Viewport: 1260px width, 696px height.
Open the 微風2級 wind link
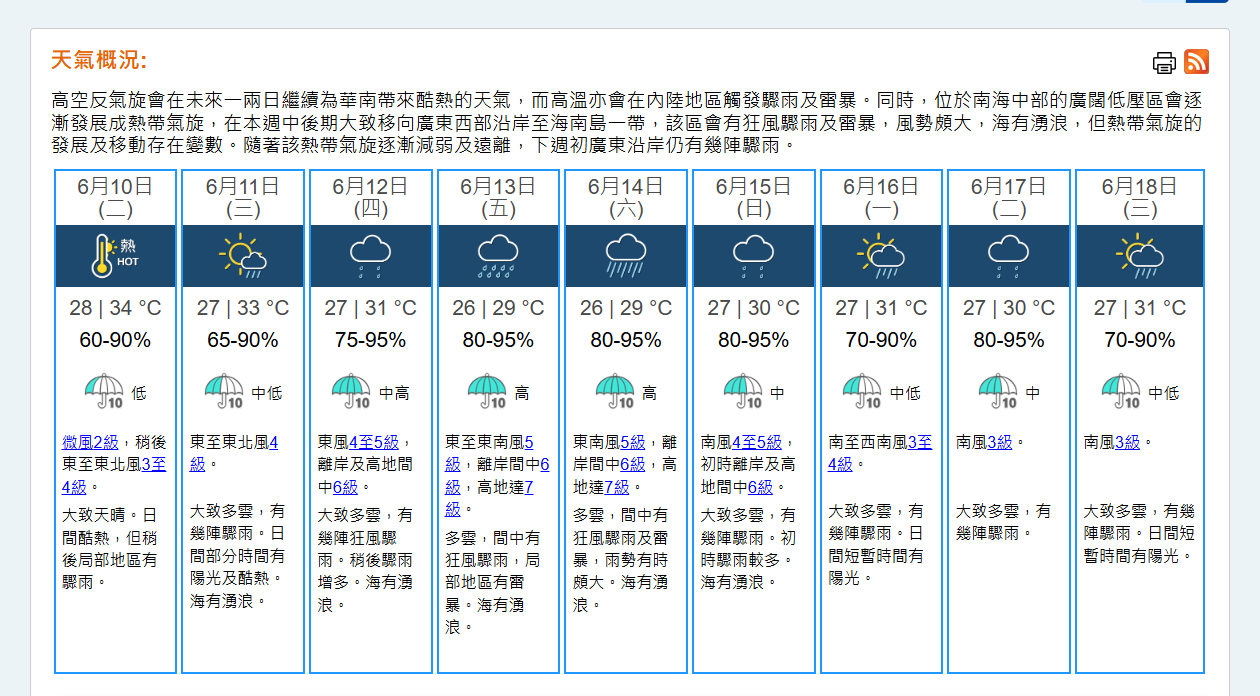tap(90, 442)
